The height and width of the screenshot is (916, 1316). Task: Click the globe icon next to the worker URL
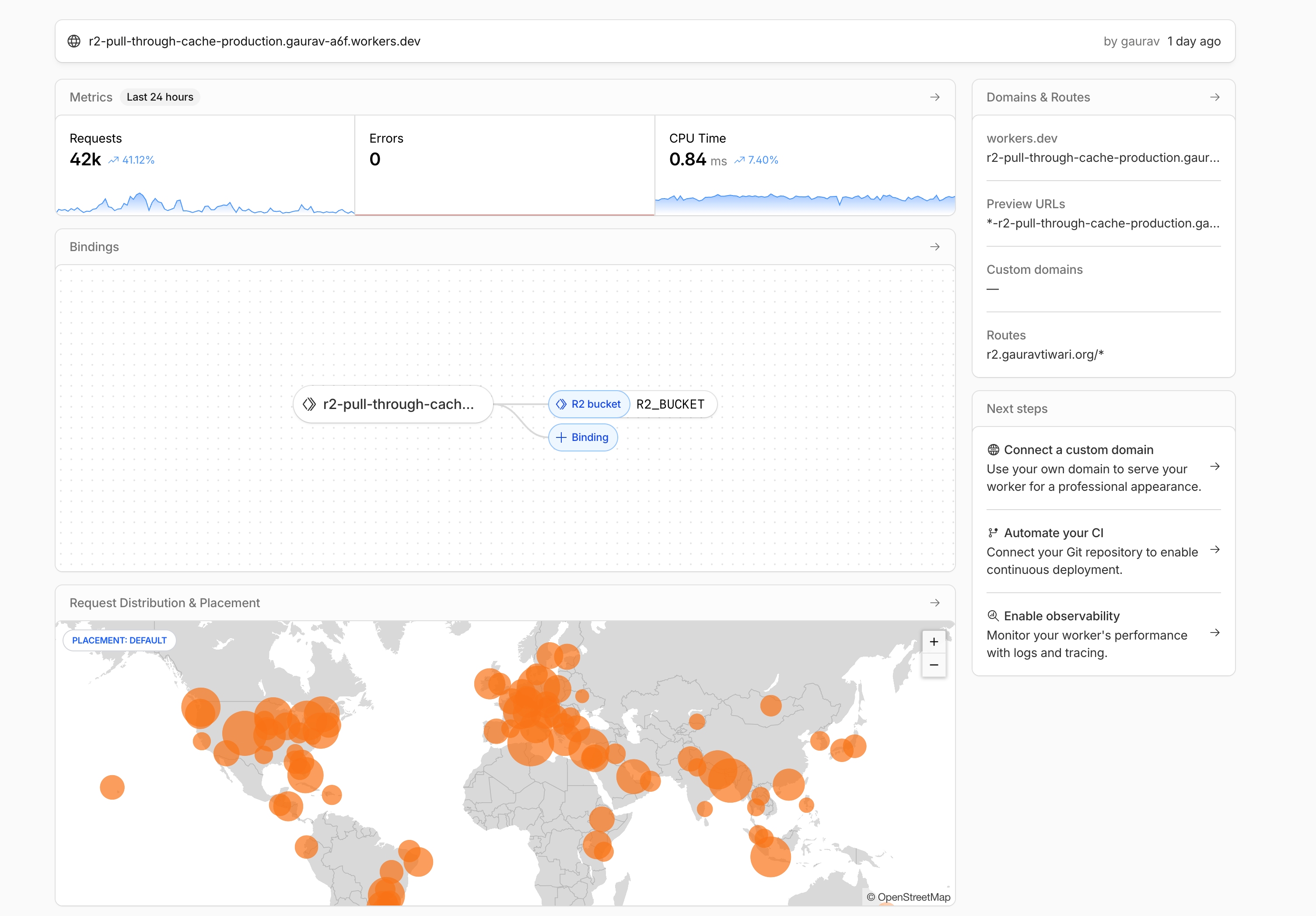(74, 41)
